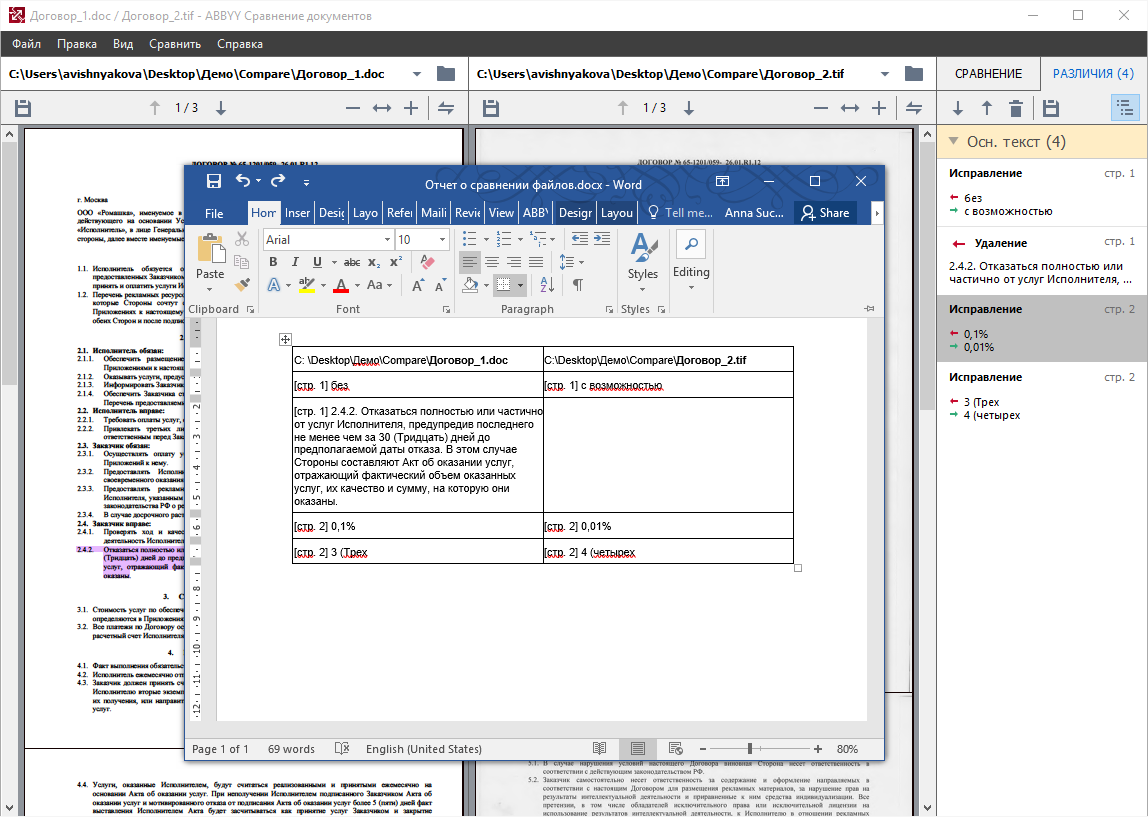Click the Share button in Word
Viewport: 1148px width, 817px height.
[x=824, y=213]
